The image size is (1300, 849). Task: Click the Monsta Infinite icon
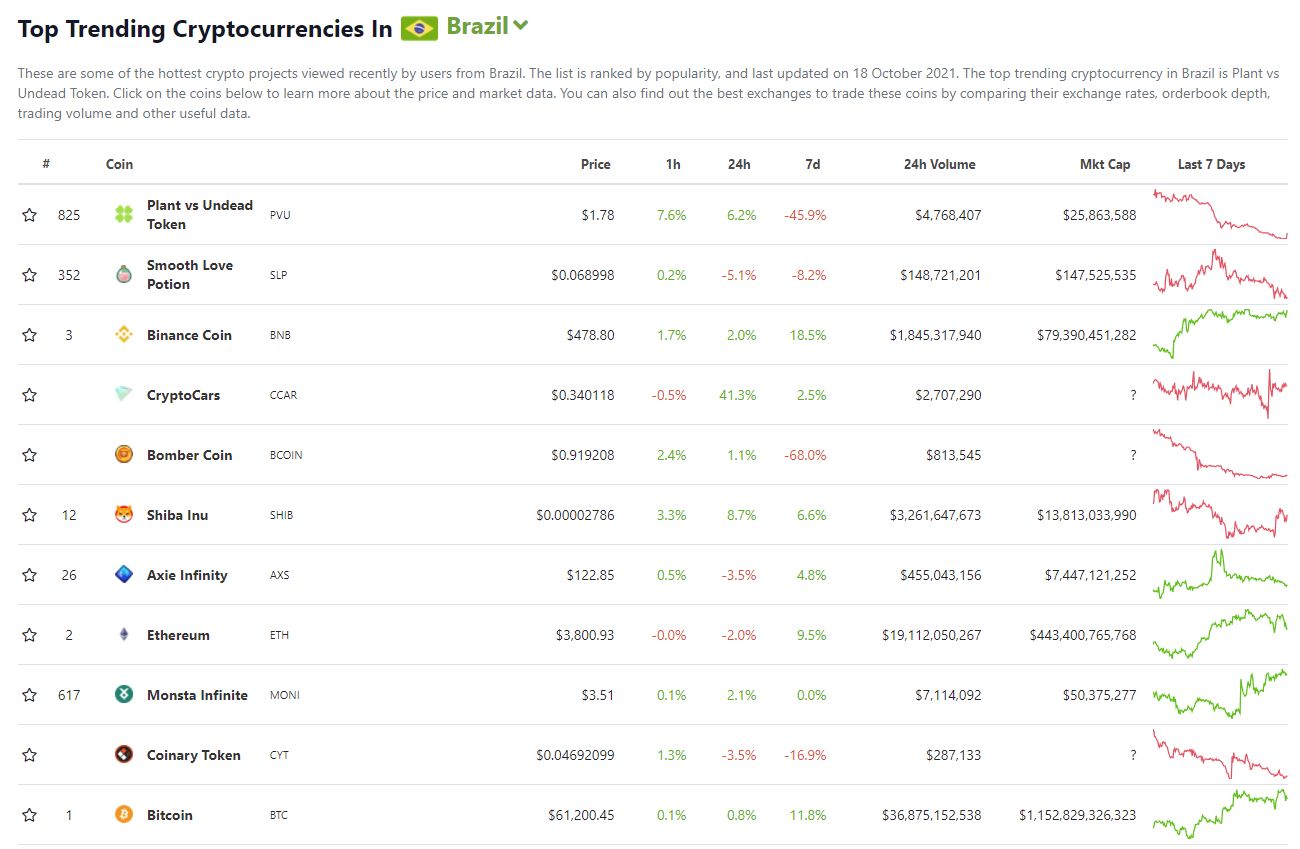pyautogui.click(x=124, y=694)
